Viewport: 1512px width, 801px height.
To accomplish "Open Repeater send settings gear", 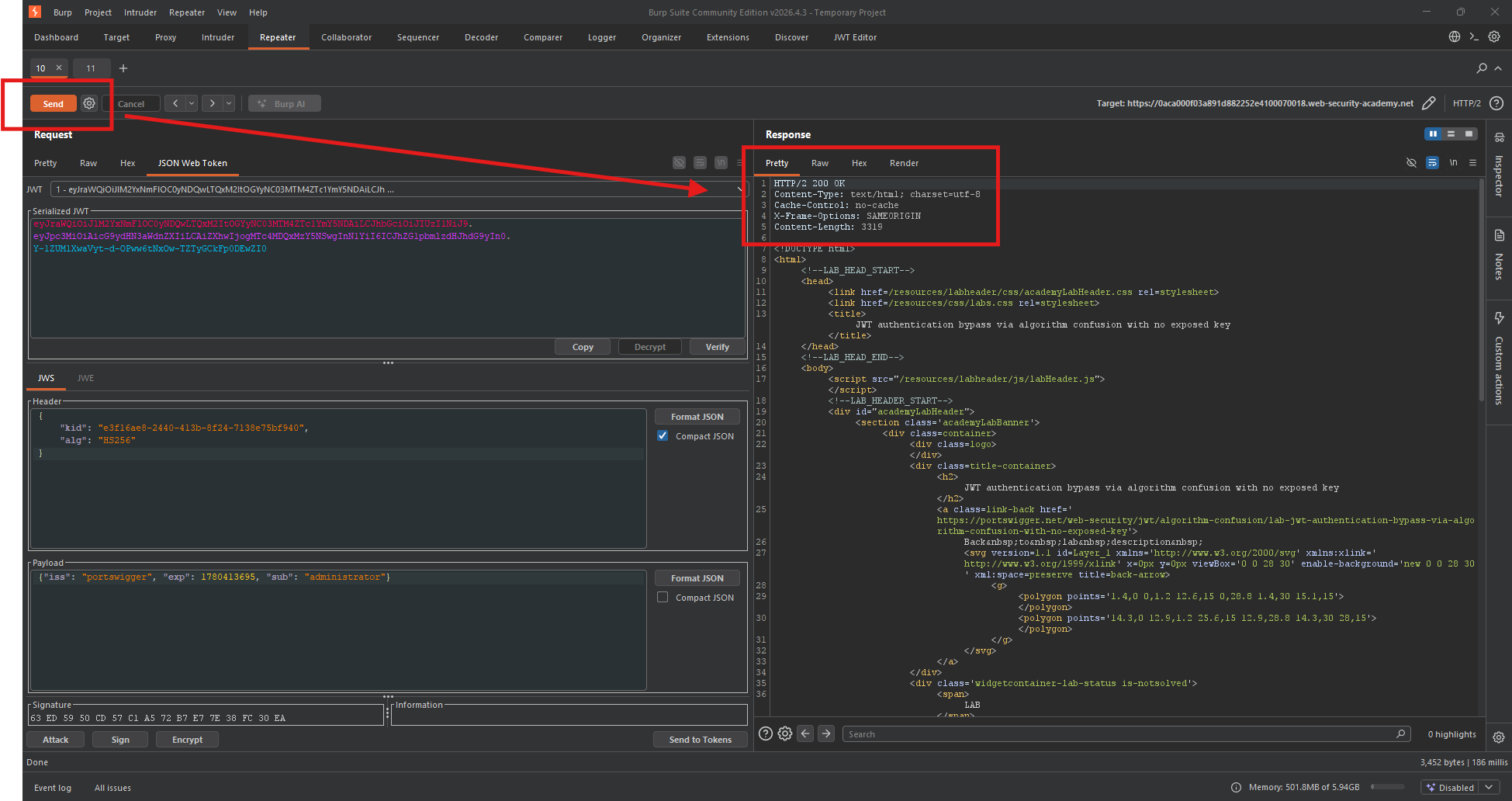I will pyautogui.click(x=89, y=103).
